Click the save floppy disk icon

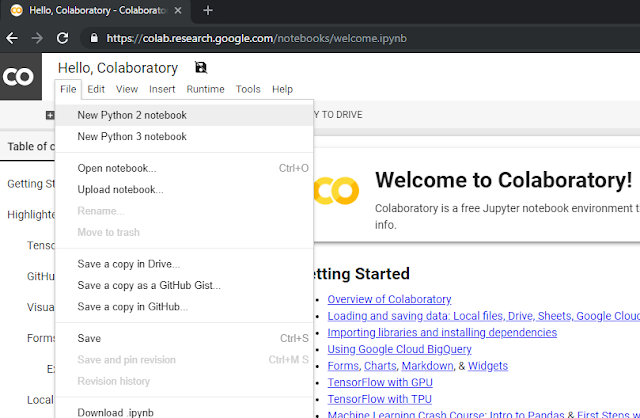(201, 68)
